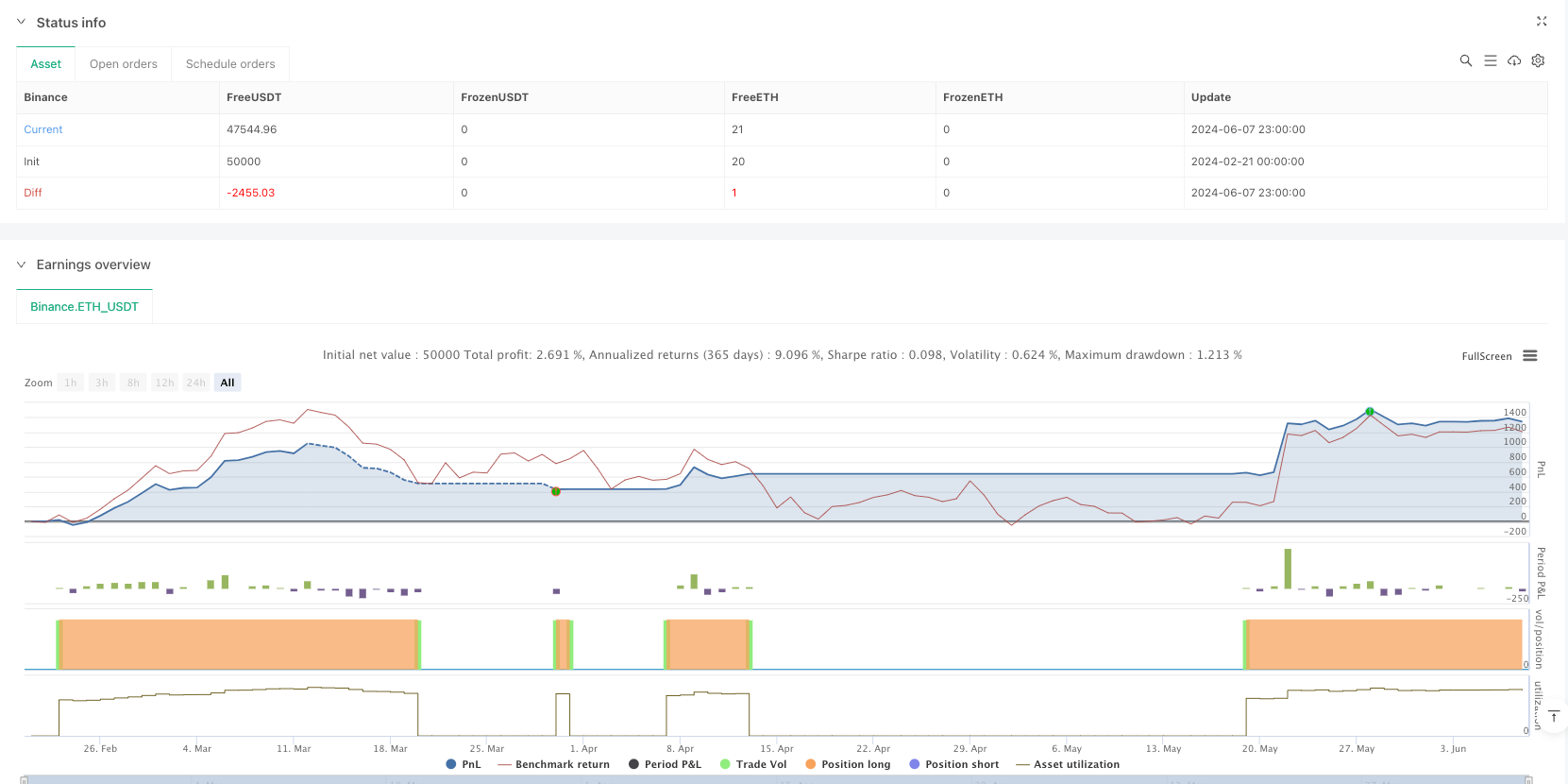Screen dimensions: 1568x784
Task: Toggle PnL series in chart legend
Action: tap(464, 764)
